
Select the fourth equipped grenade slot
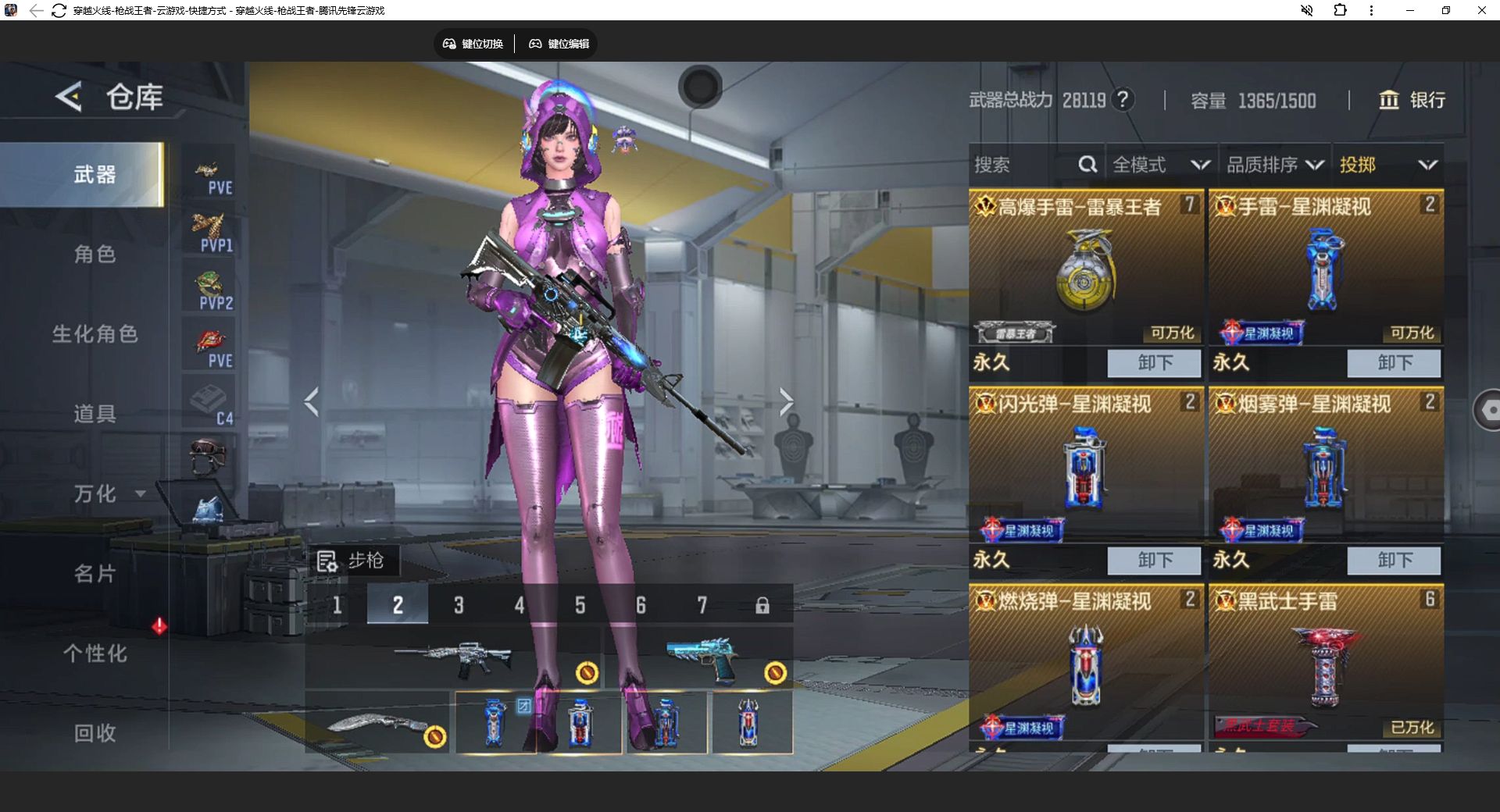[751, 723]
